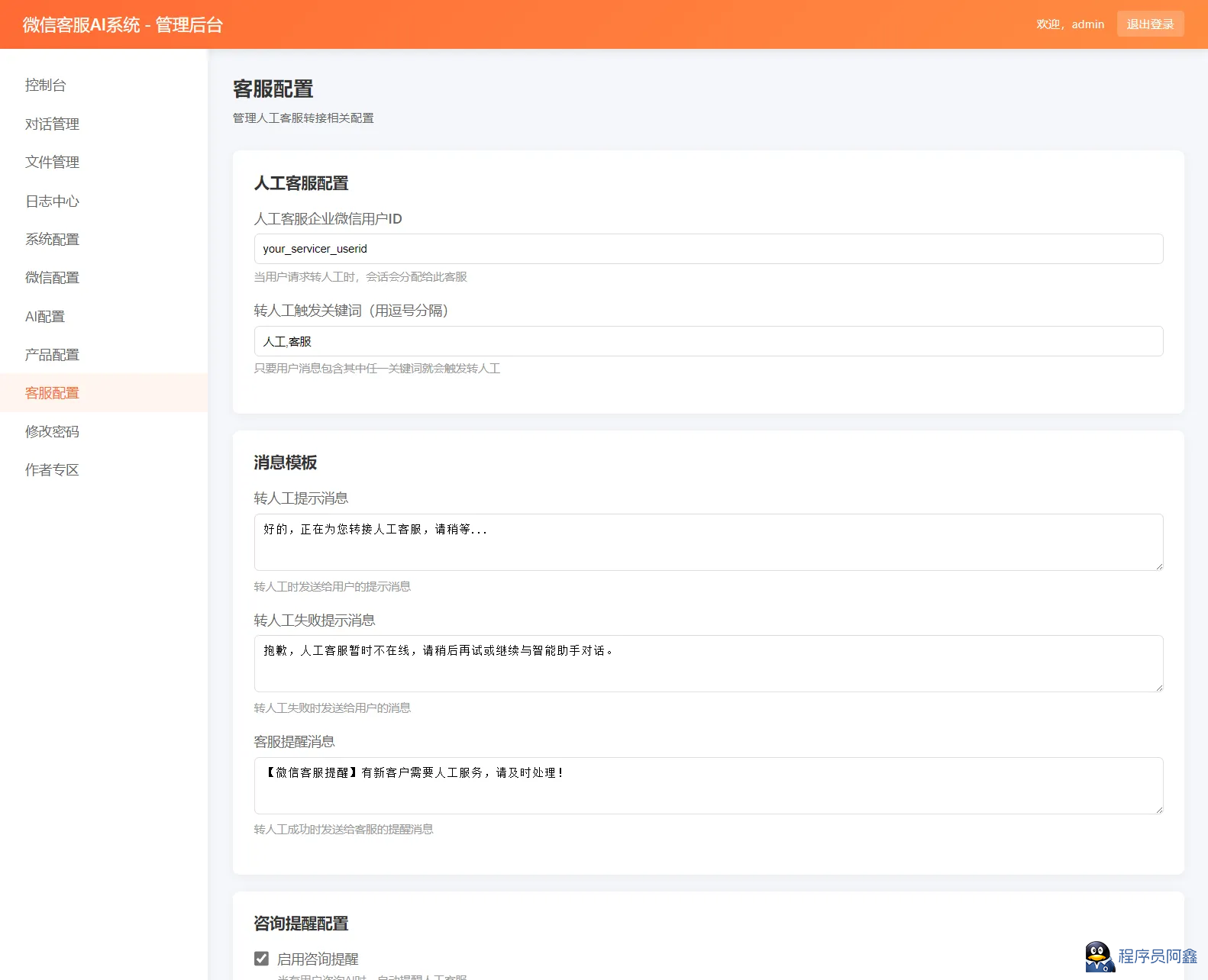Go to 对话管理 page
Screen dimensions: 1208x980
[52, 124]
